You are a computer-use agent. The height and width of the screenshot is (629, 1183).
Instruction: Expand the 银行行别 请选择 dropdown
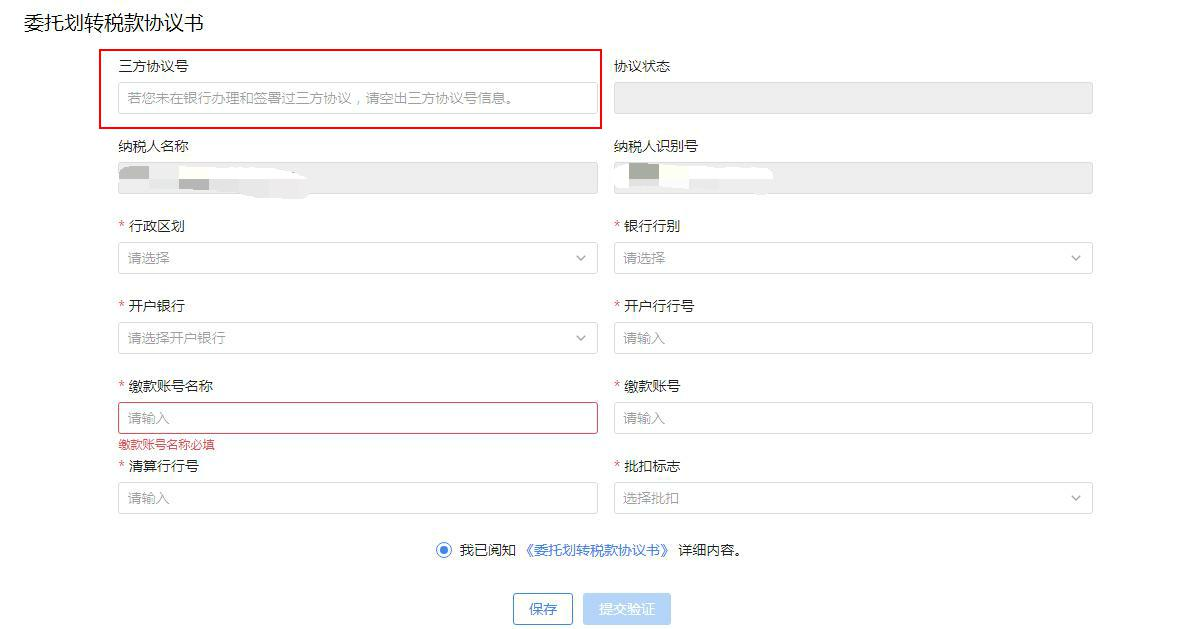click(x=840, y=258)
